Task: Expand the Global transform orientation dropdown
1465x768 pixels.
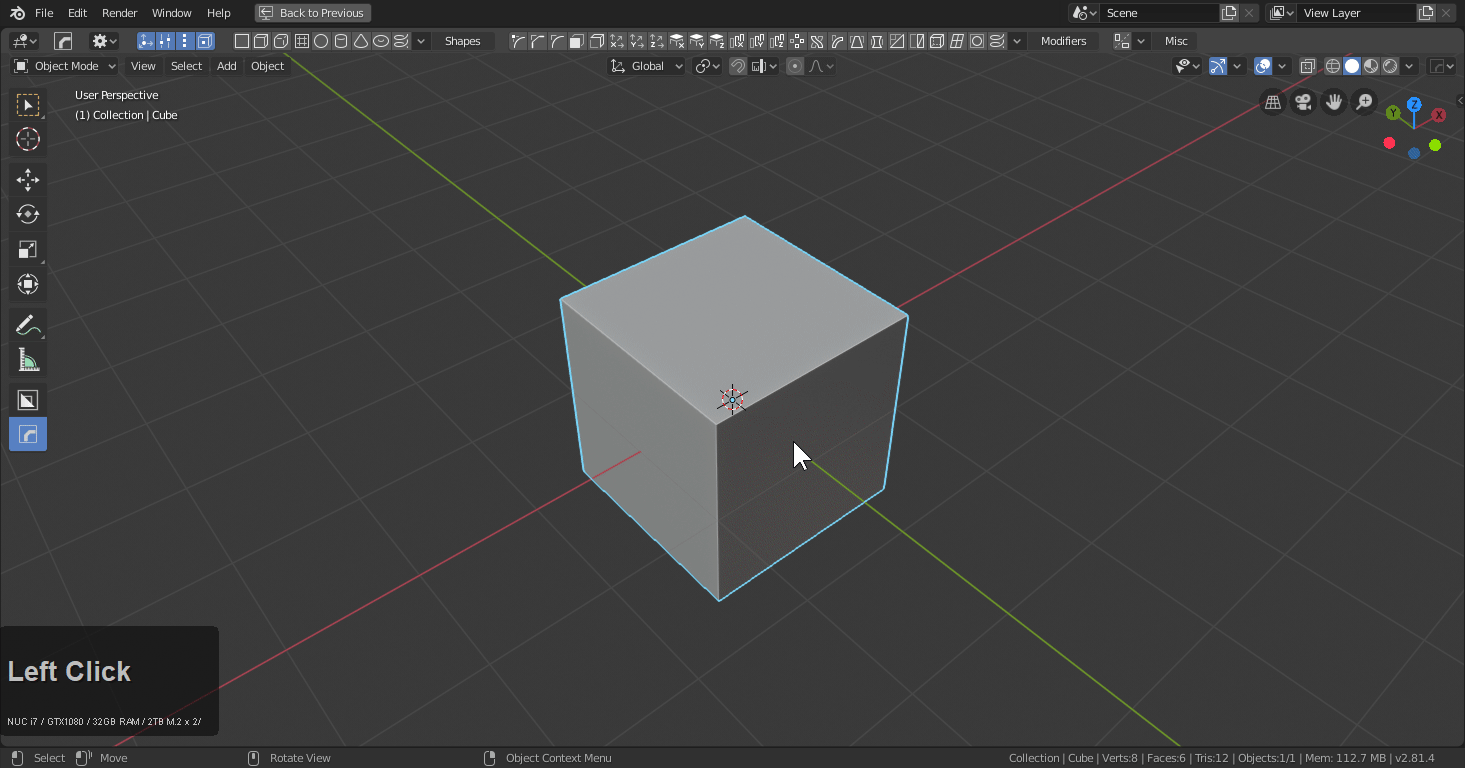Action: pos(647,66)
